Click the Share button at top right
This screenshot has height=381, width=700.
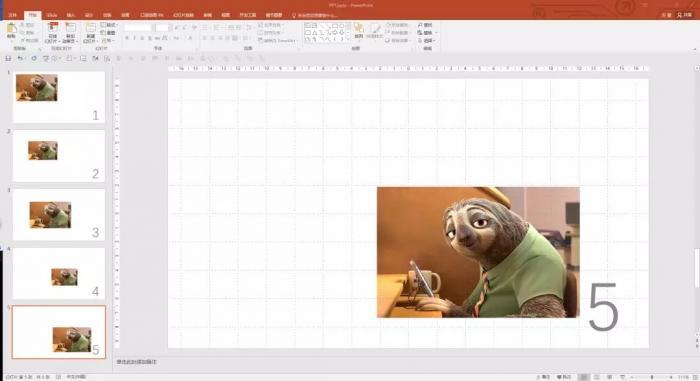684,15
